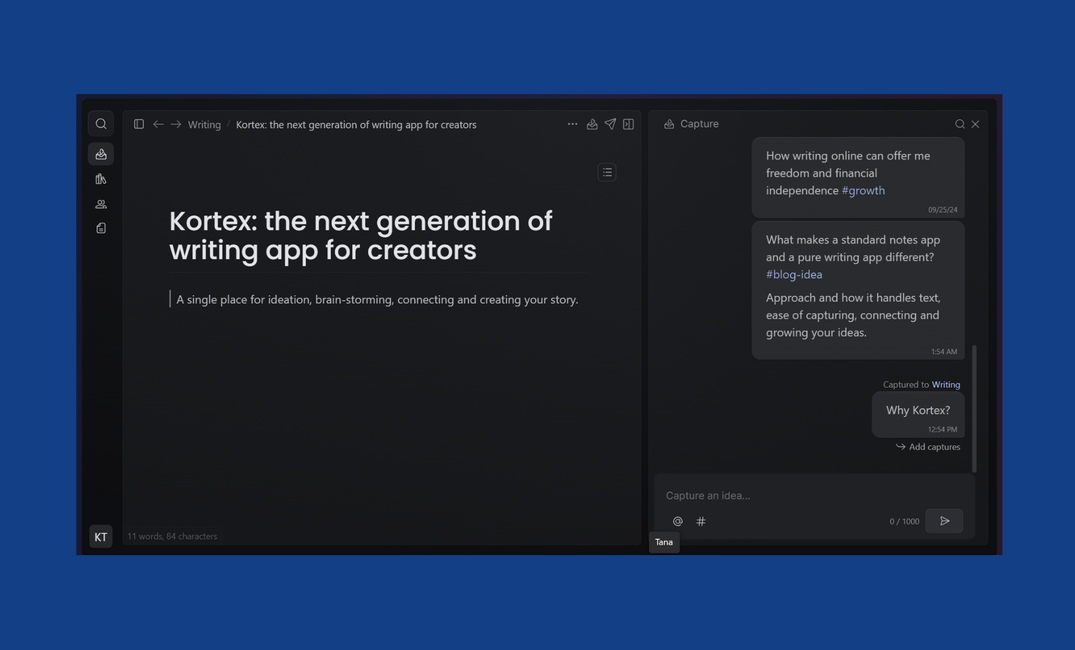Toggle the right split panel icon

(628, 124)
